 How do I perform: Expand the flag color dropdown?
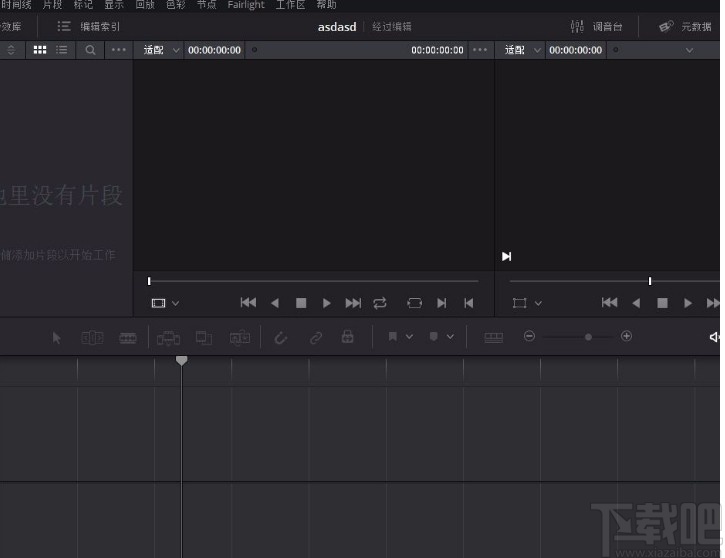click(409, 337)
